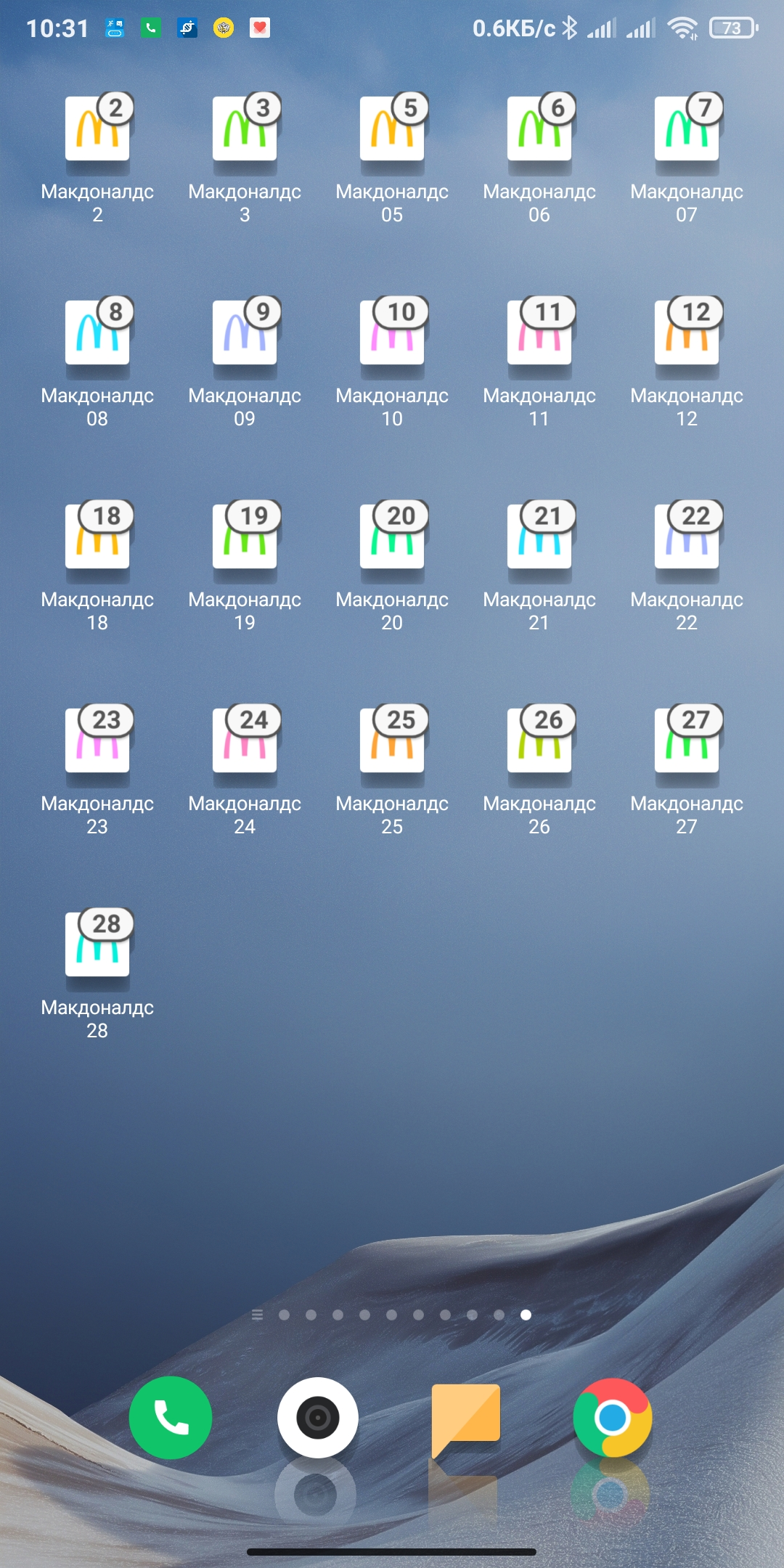Open the Camera app in dock
Screen dimensions: 784x1568
(318, 1418)
